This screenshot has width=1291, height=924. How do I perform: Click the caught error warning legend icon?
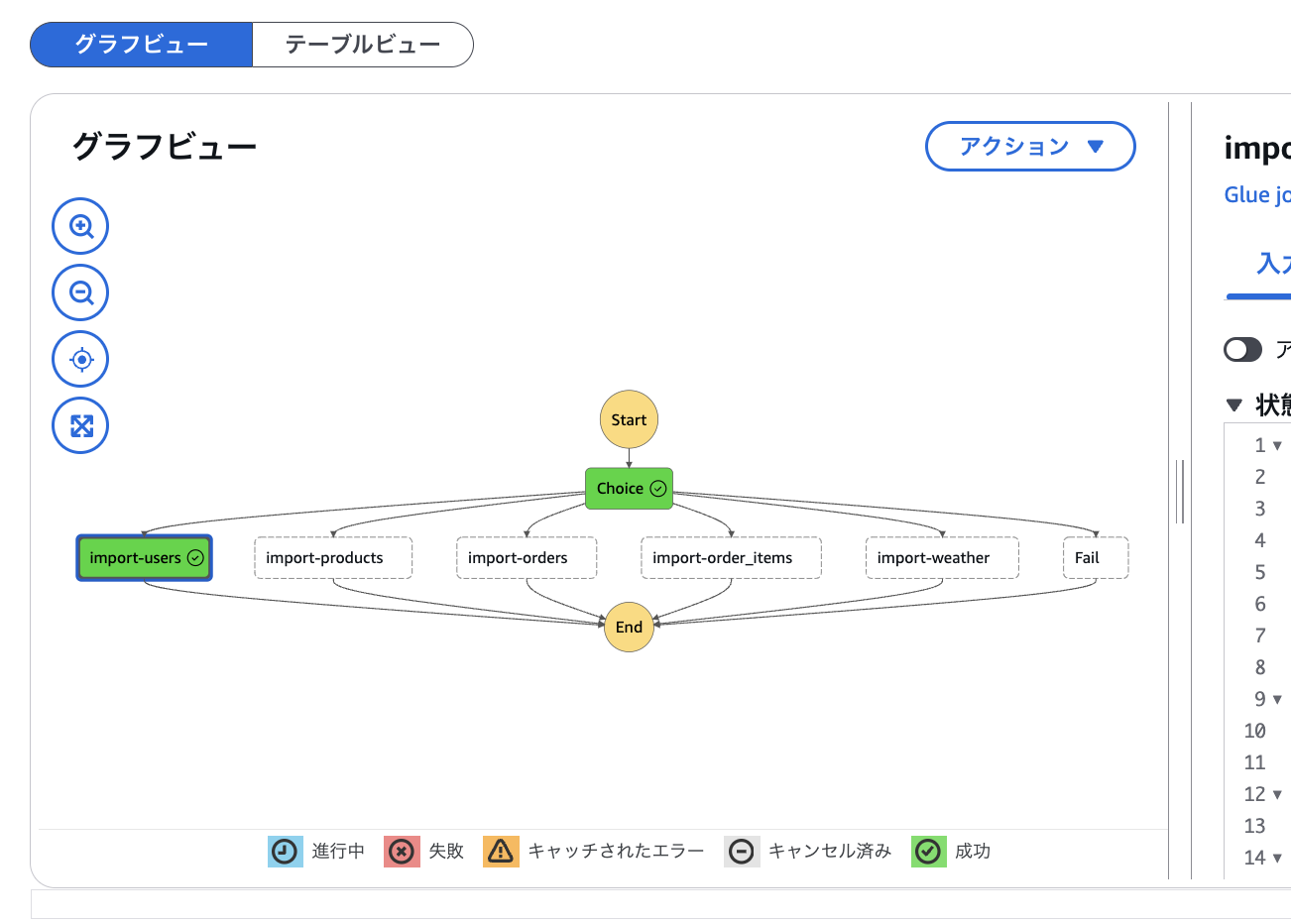[501, 851]
